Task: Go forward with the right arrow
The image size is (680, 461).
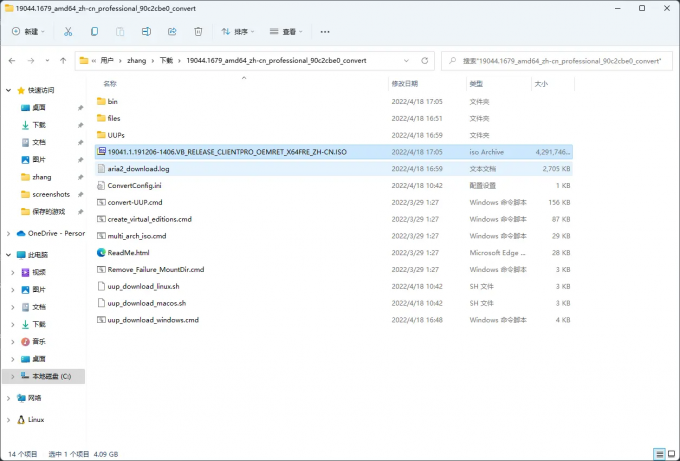Action: pyautogui.click(x=31, y=61)
